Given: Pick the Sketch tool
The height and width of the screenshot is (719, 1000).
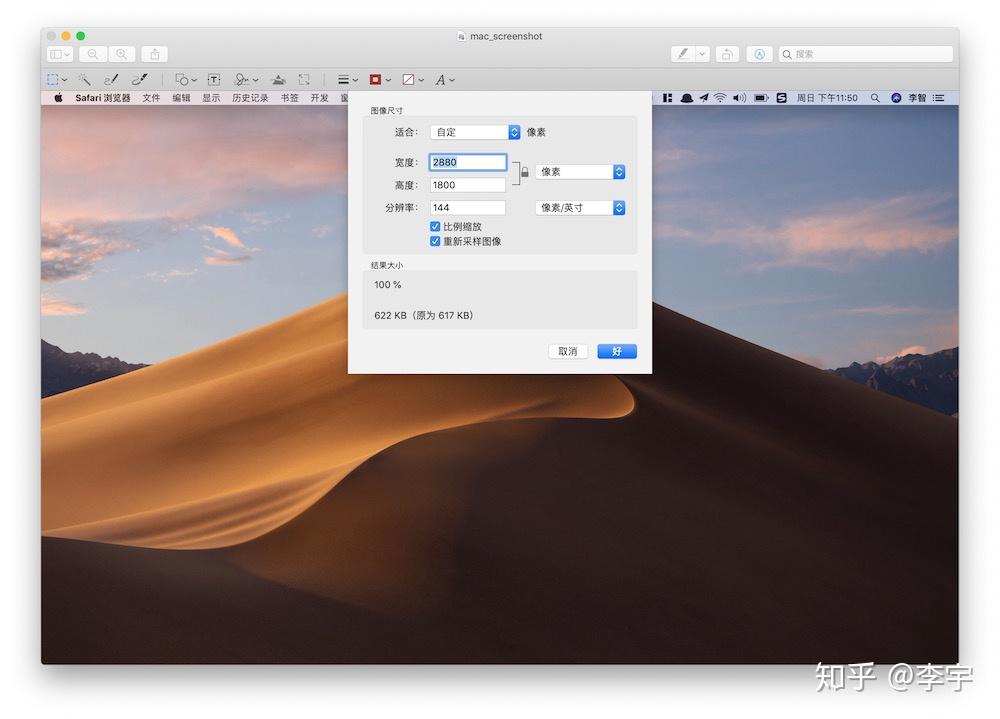Looking at the screenshot, I should [x=111, y=79].
